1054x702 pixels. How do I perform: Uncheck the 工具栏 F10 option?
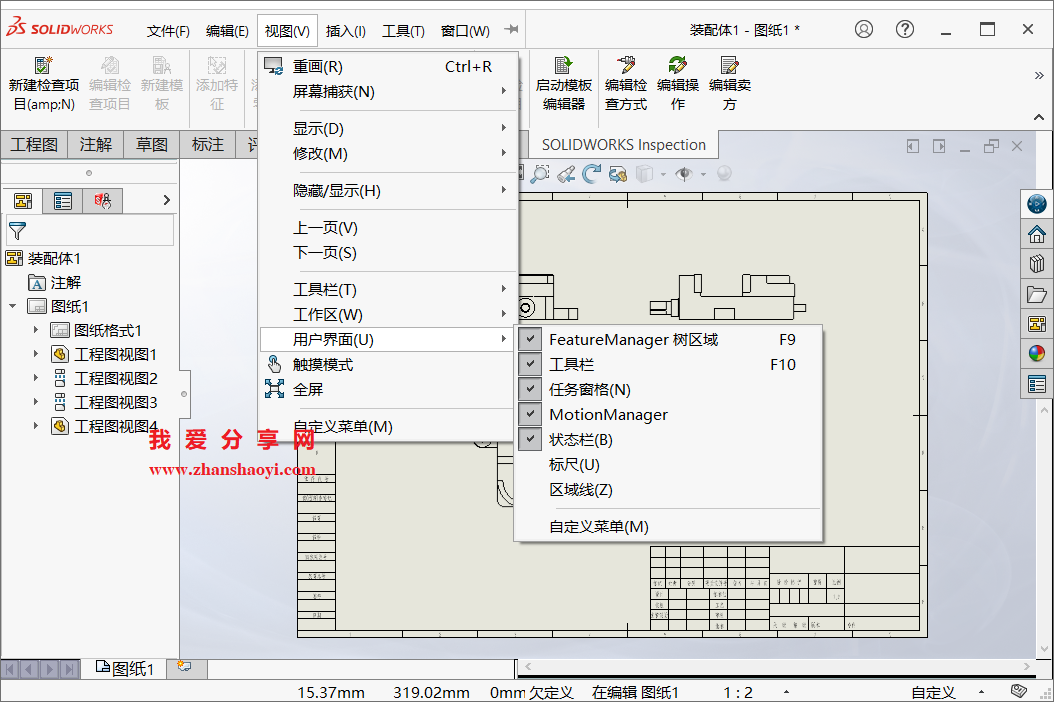669,364
